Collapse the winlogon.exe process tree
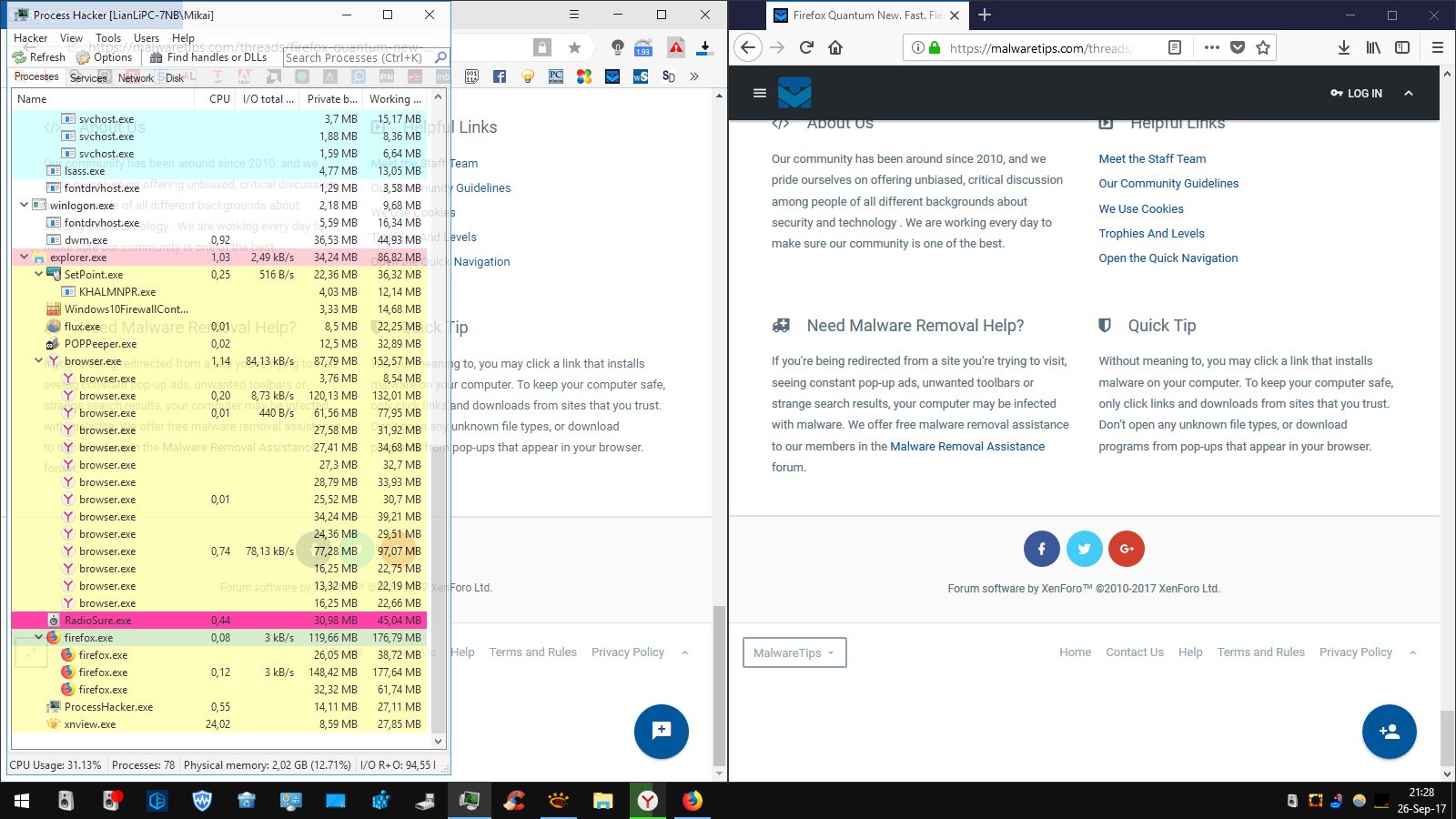The width and height of the screenshot is (1456, 819). (24, 206)
